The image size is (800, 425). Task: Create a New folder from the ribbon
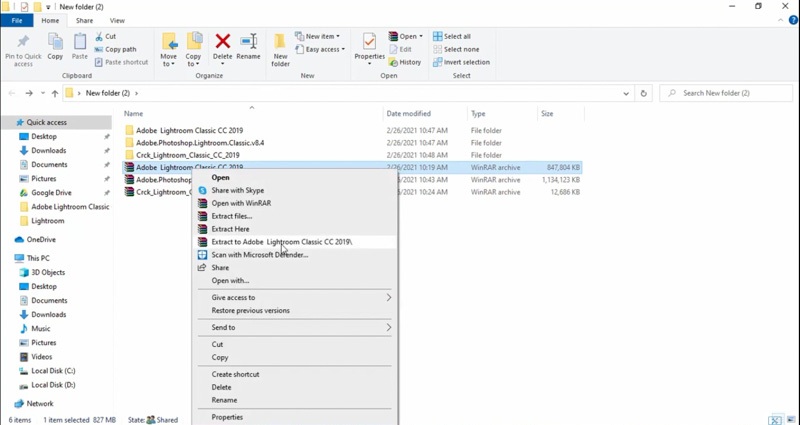tap(280, 50)
